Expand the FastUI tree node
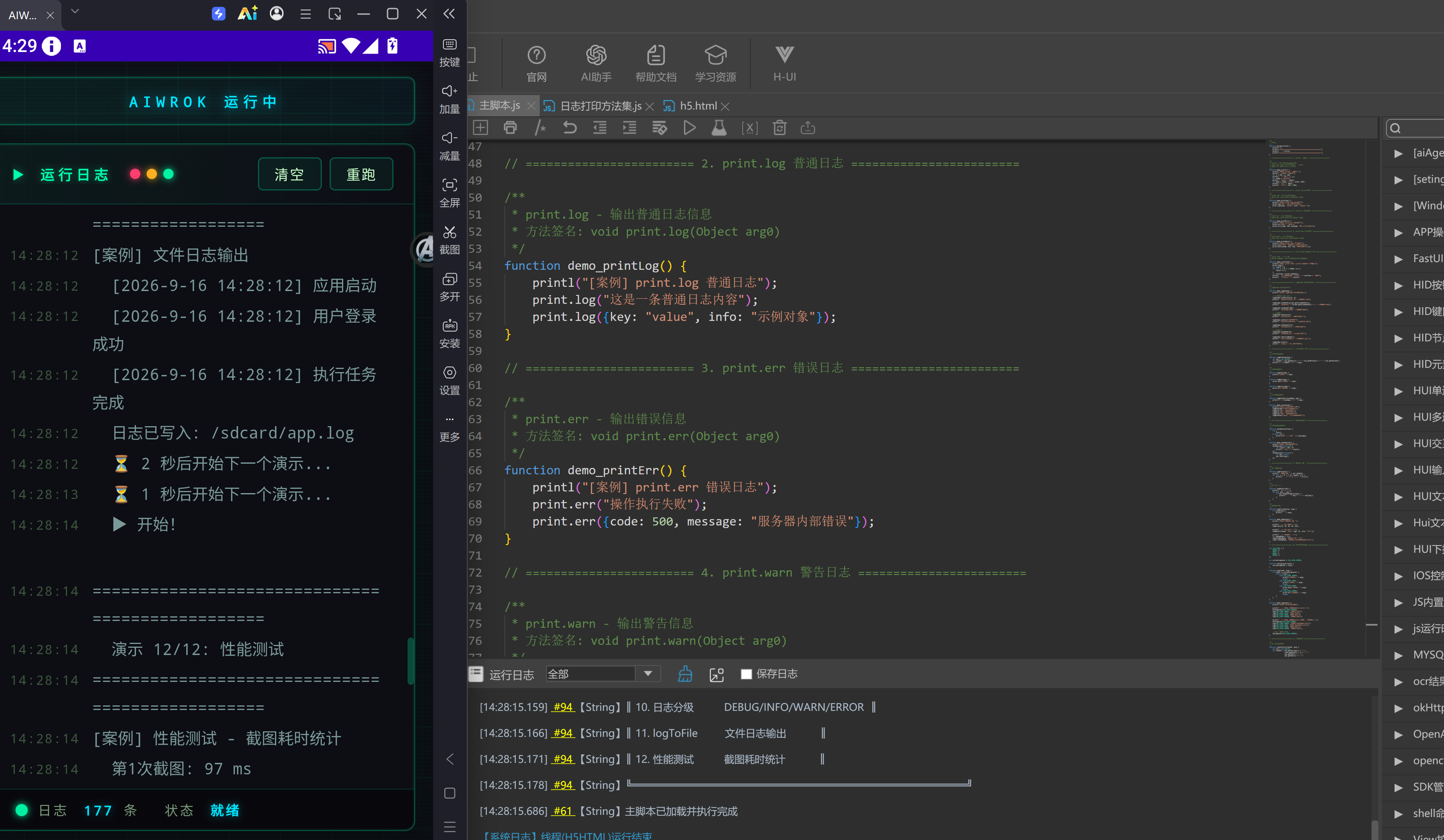Screen dimensions: 1444x840 point(1399,259)
